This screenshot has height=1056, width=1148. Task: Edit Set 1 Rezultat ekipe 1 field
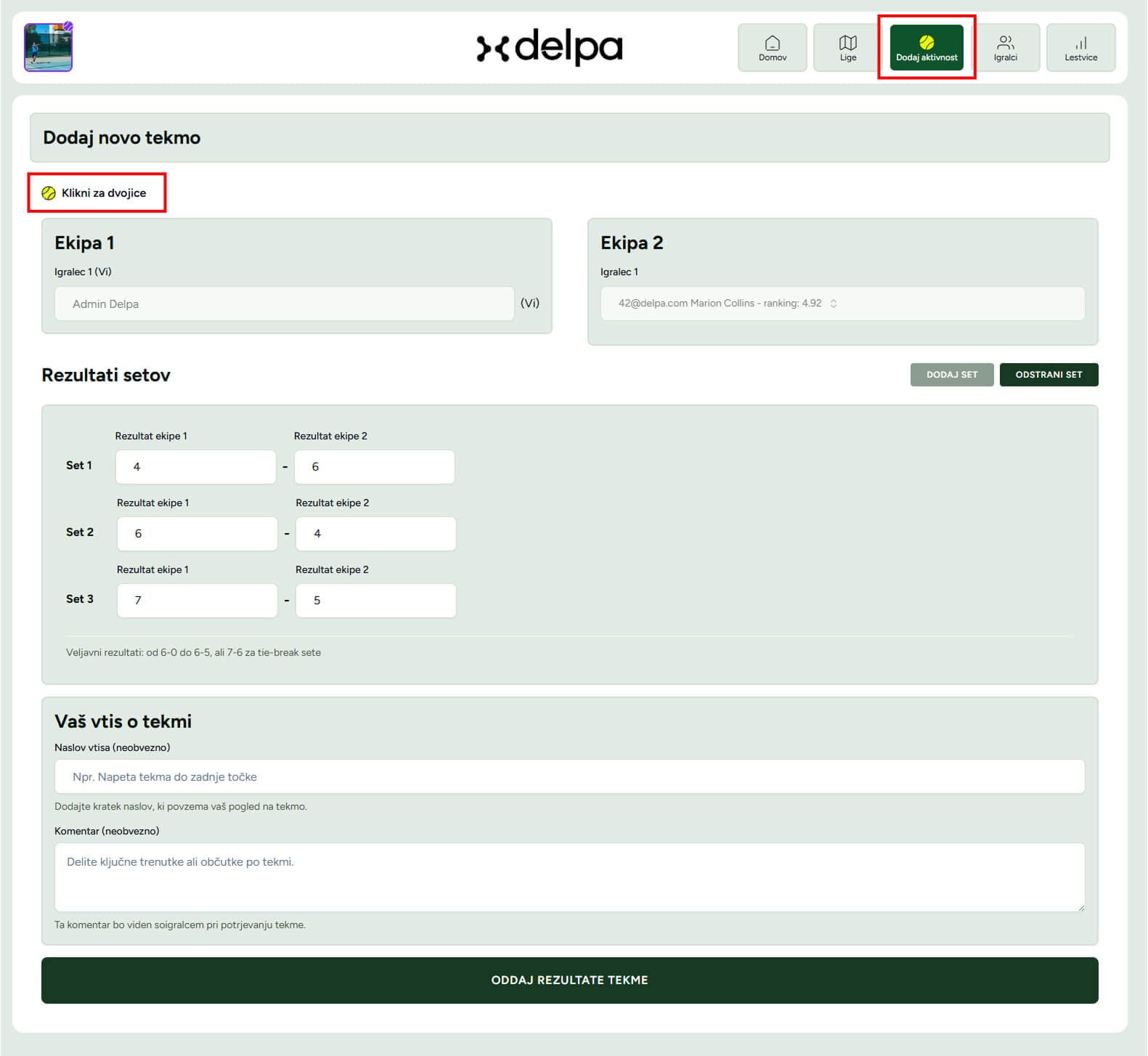coord(196,467)
